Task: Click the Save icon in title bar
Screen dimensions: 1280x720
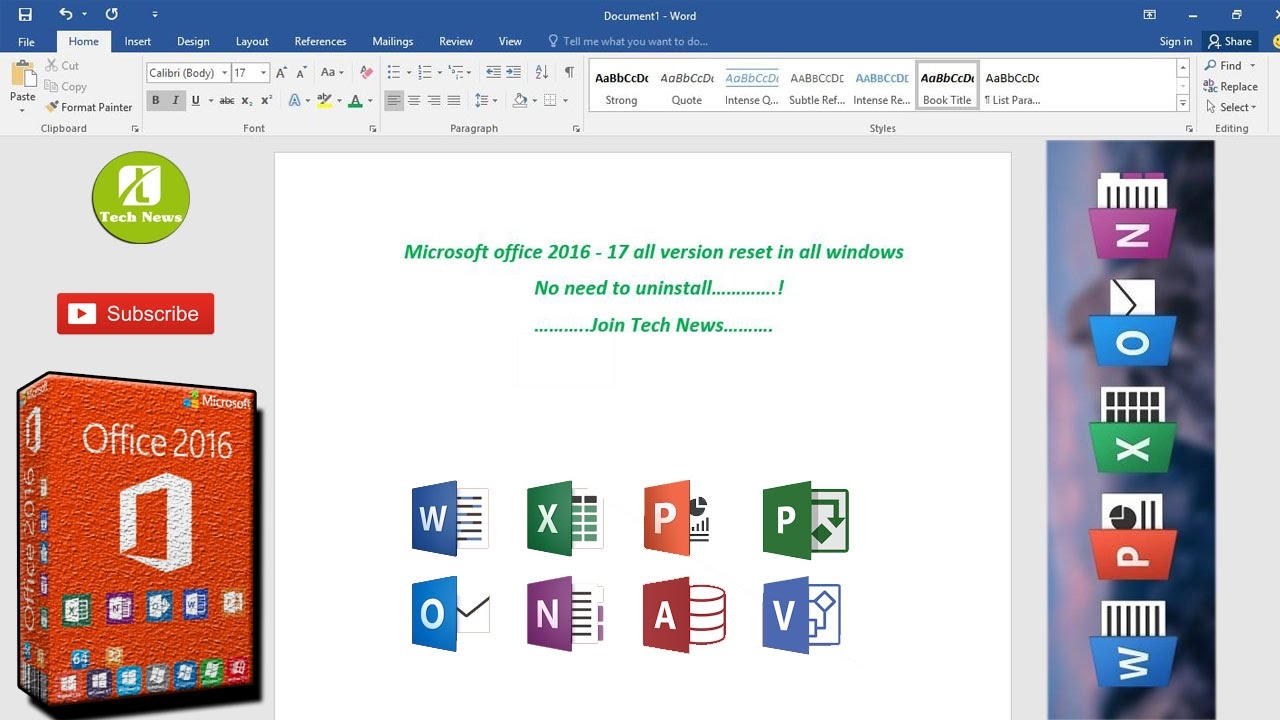Action: (x=25, y=14)
